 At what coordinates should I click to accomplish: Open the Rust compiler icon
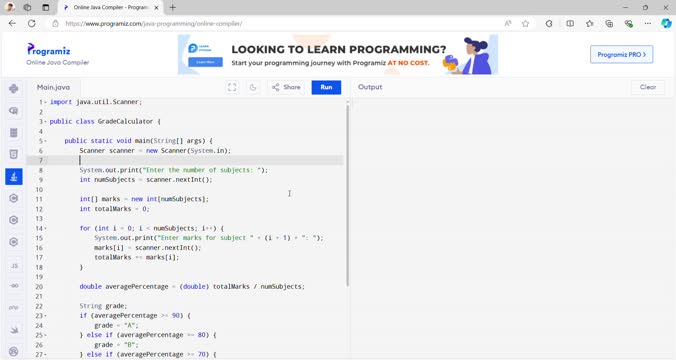(x=14, y=351)
